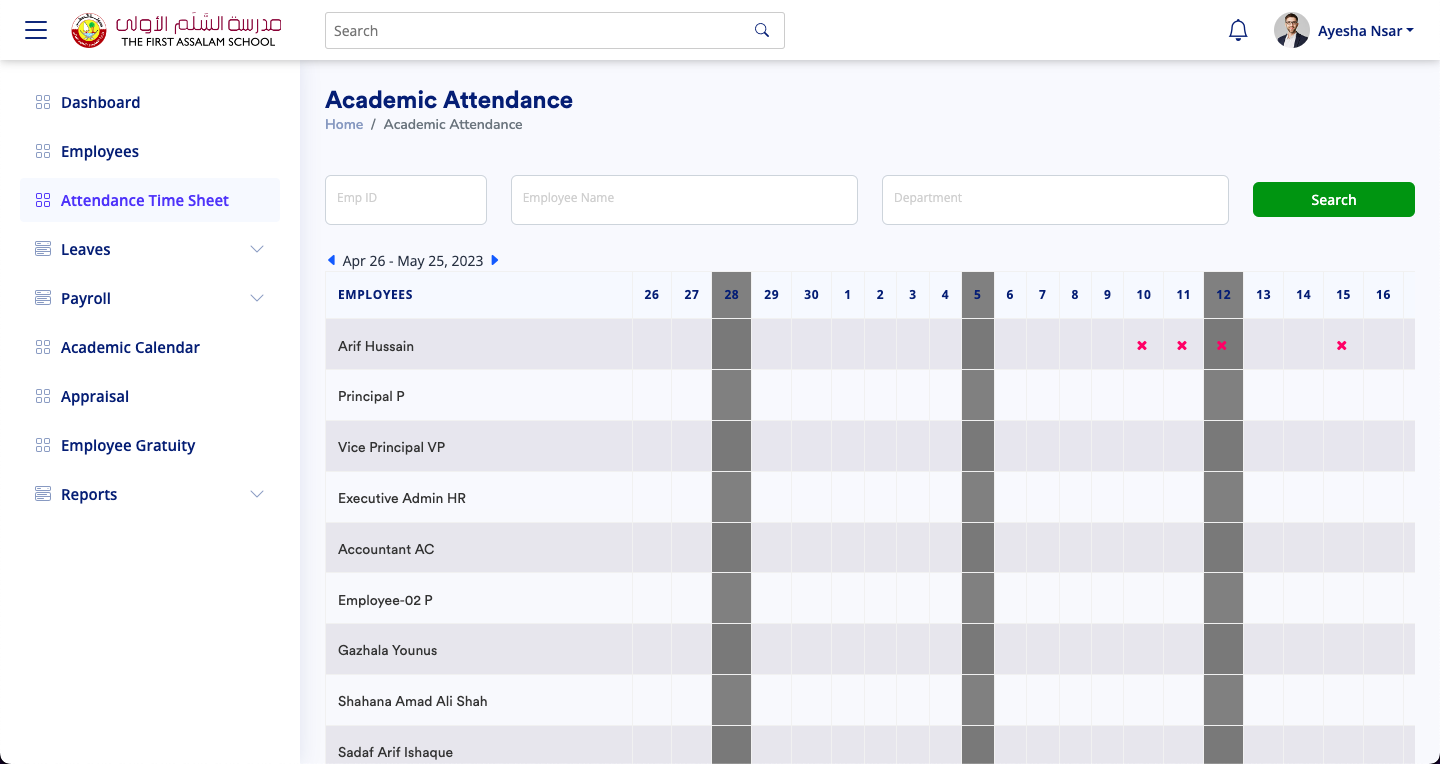
Task: Click the red X on day 10
Action: 1142,346
